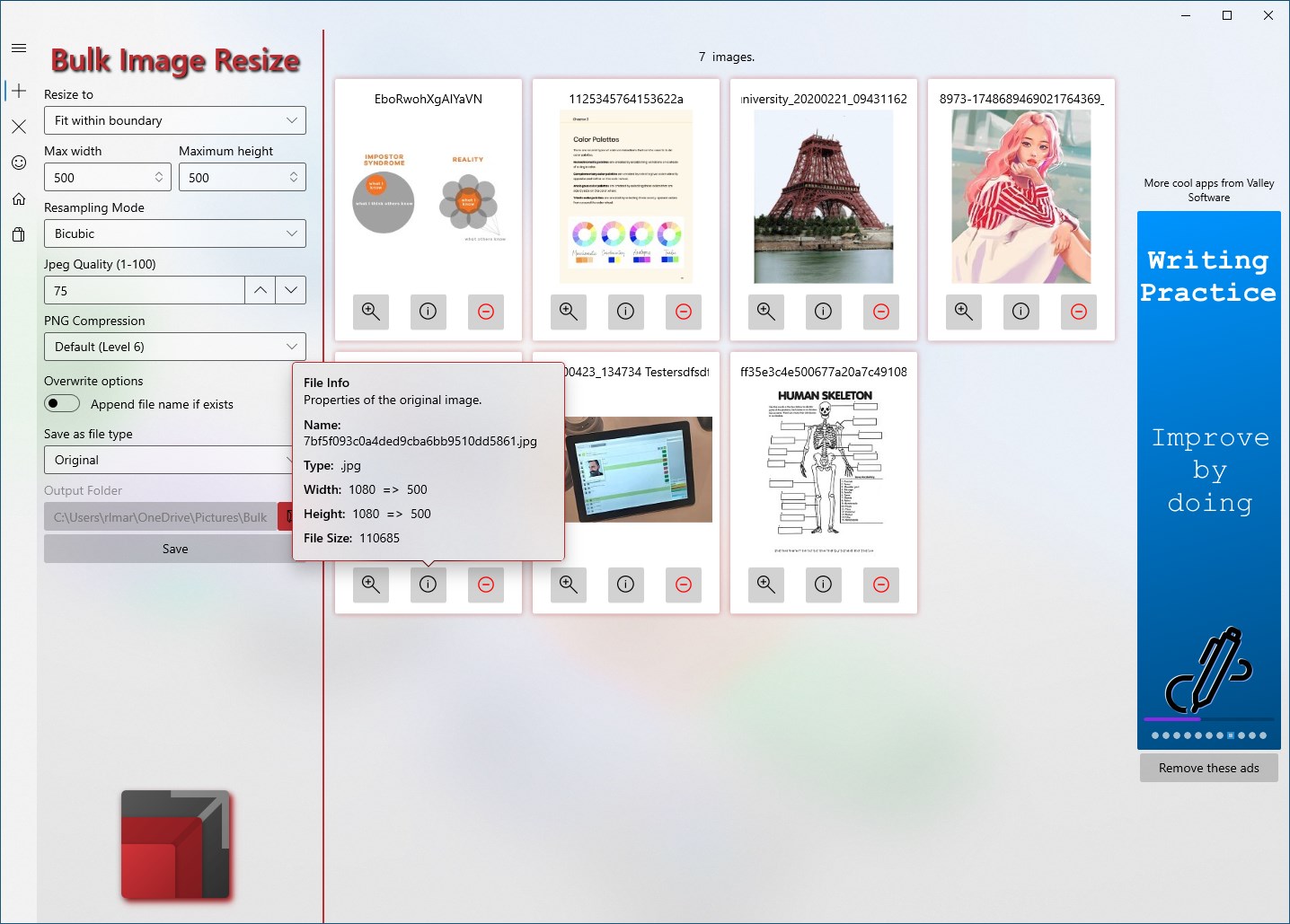Maximize the application window
The height and width of the screenshot is (924, 1290).
(1227, 15)
